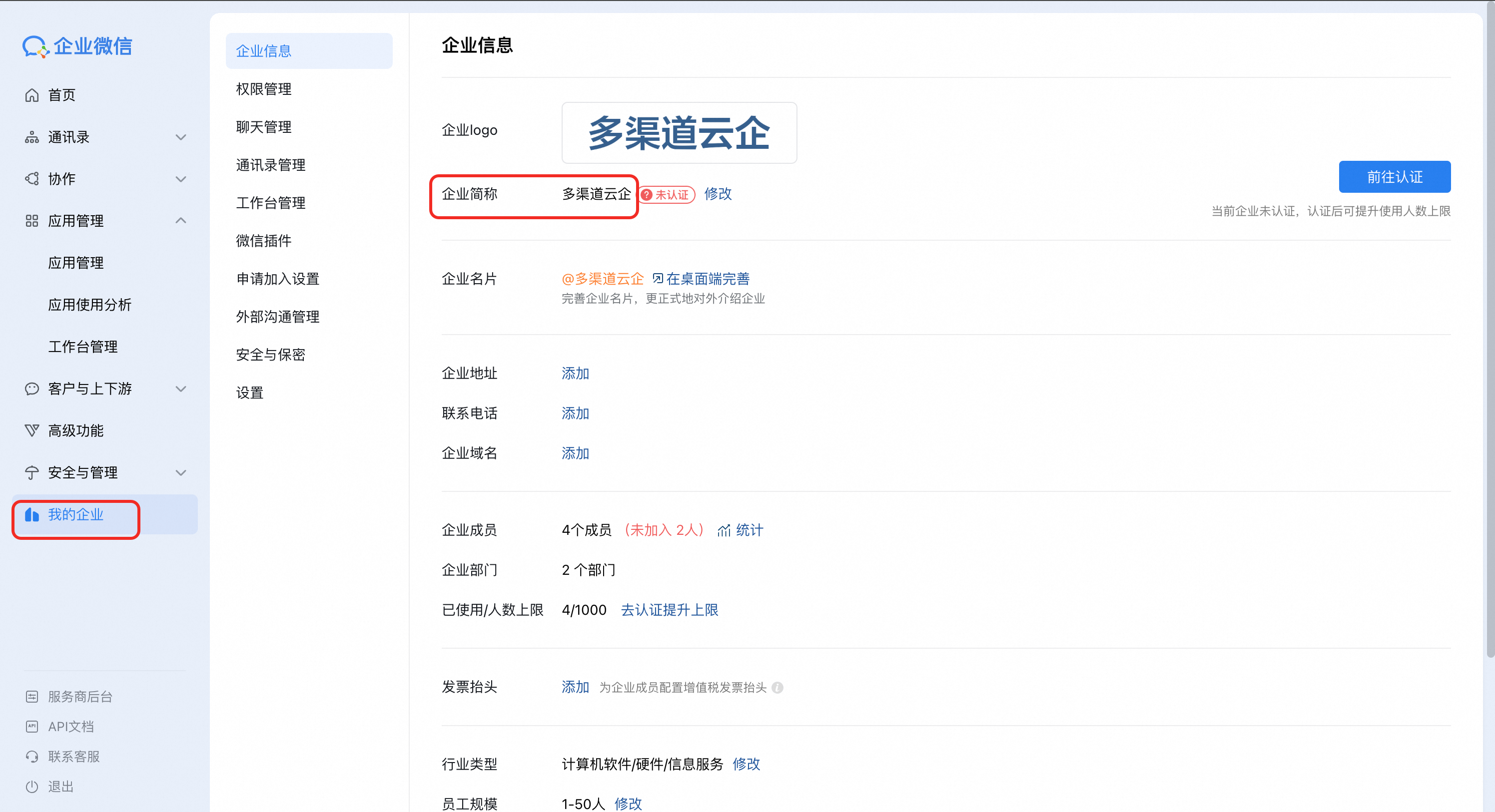Click the 企业微信 logo icon
The image size is (1495, 812).
35,46
